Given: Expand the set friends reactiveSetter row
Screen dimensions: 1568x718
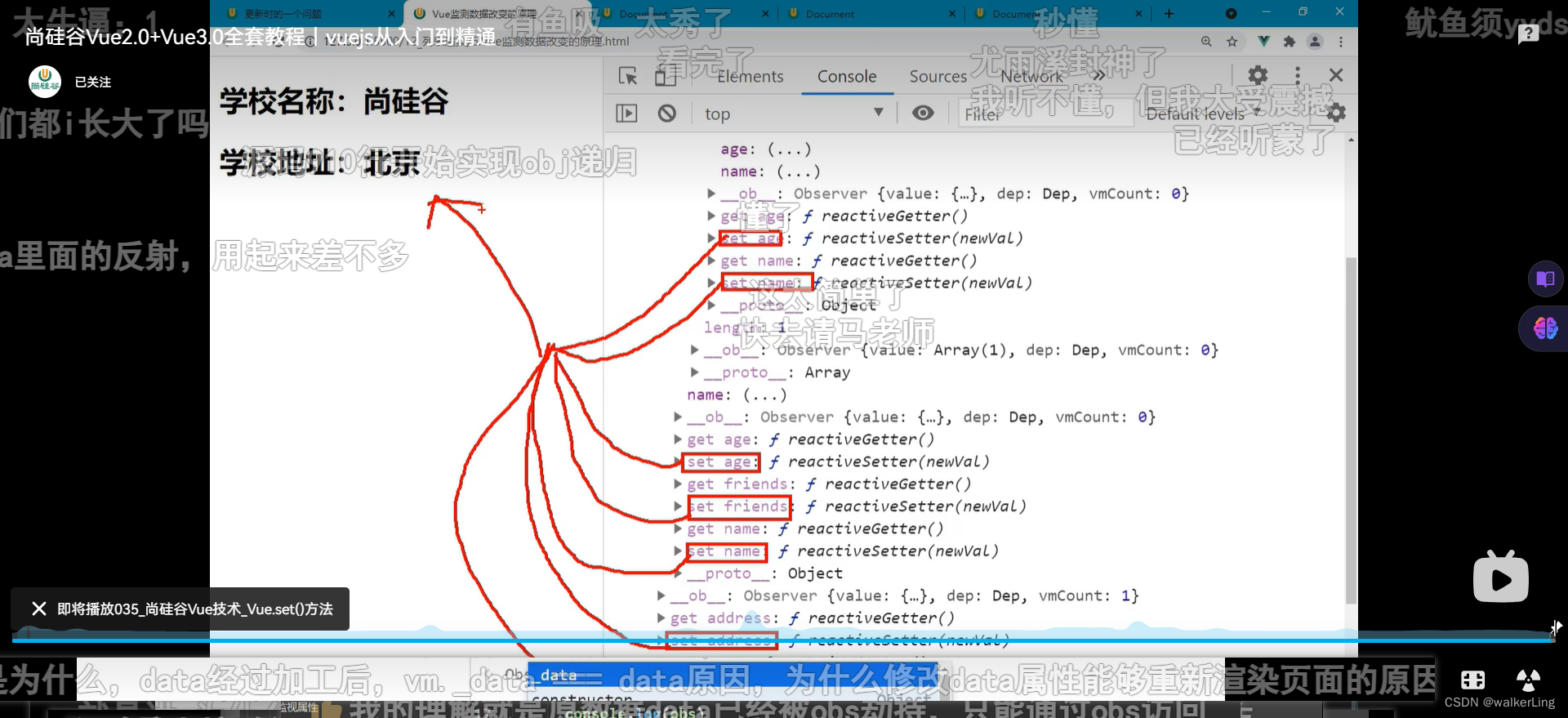Looking at the screenshot, I should (x=678, y=506).
